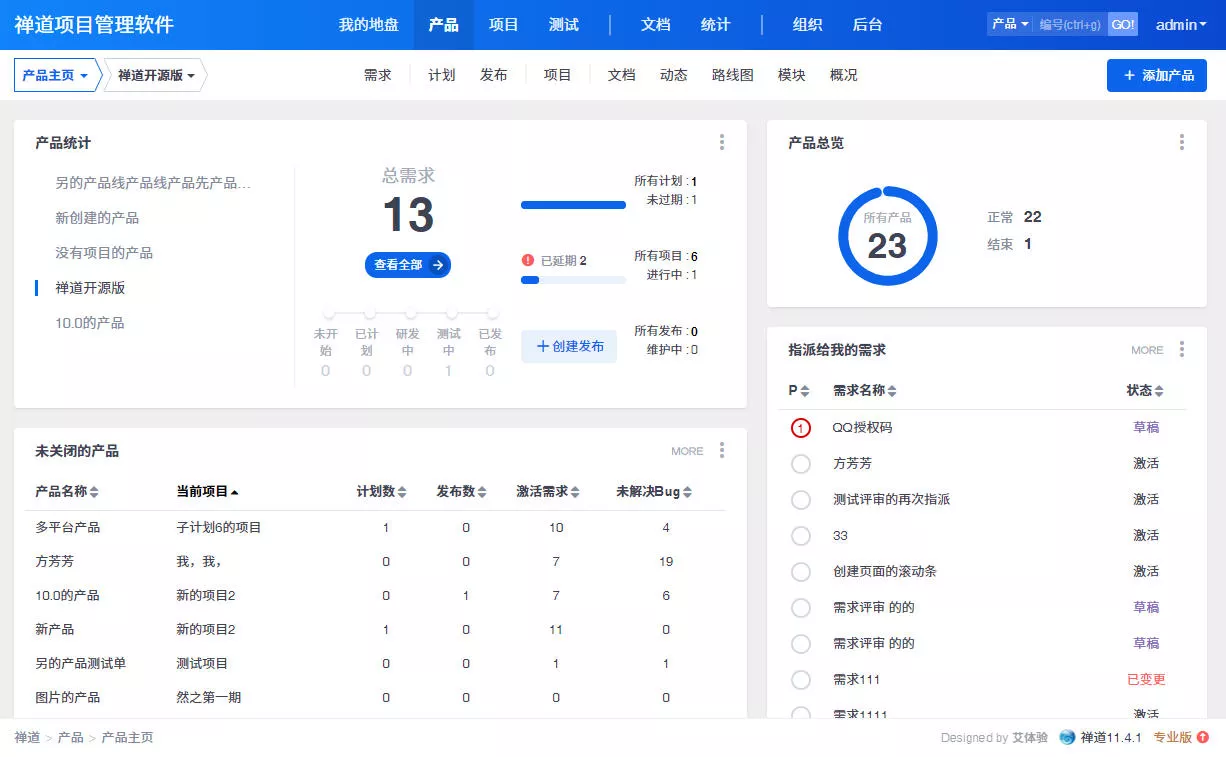Select 新创建的产品 in product list

[97, 218]
